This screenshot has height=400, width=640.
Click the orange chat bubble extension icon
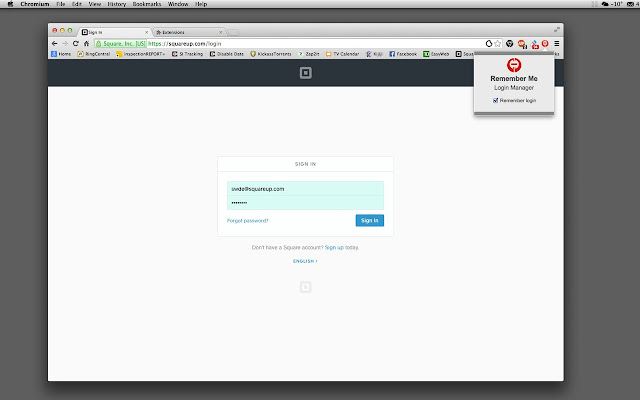click(522, 44)
